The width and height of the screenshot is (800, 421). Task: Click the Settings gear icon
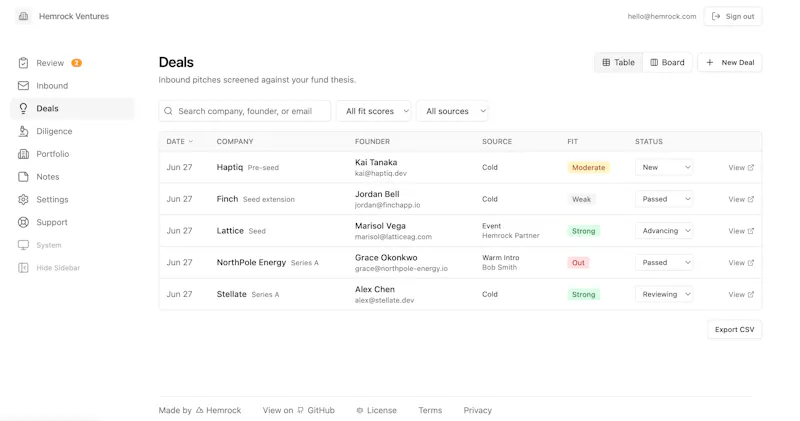coord(23,200)
